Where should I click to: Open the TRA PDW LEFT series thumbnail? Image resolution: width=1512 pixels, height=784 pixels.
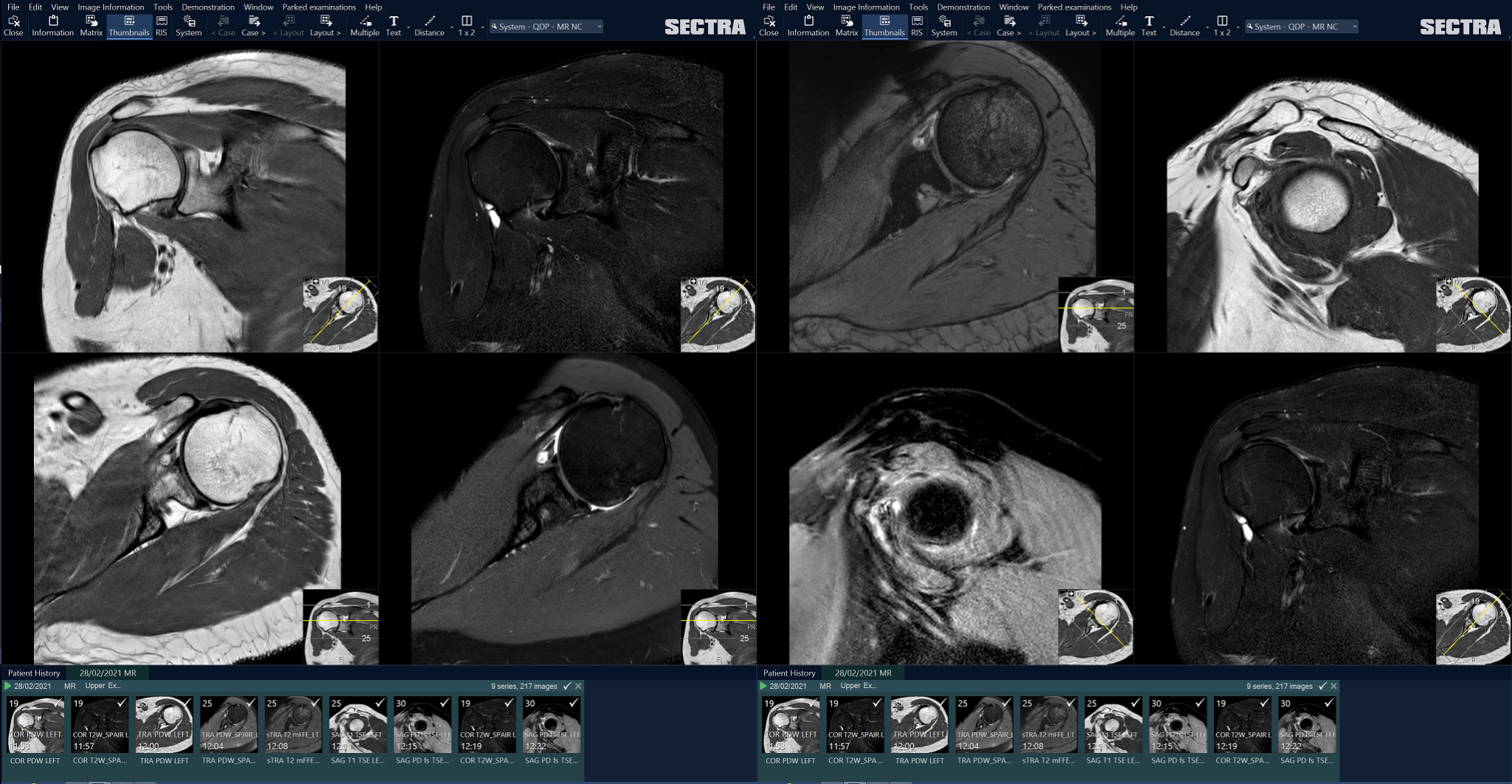click(164, 723)
